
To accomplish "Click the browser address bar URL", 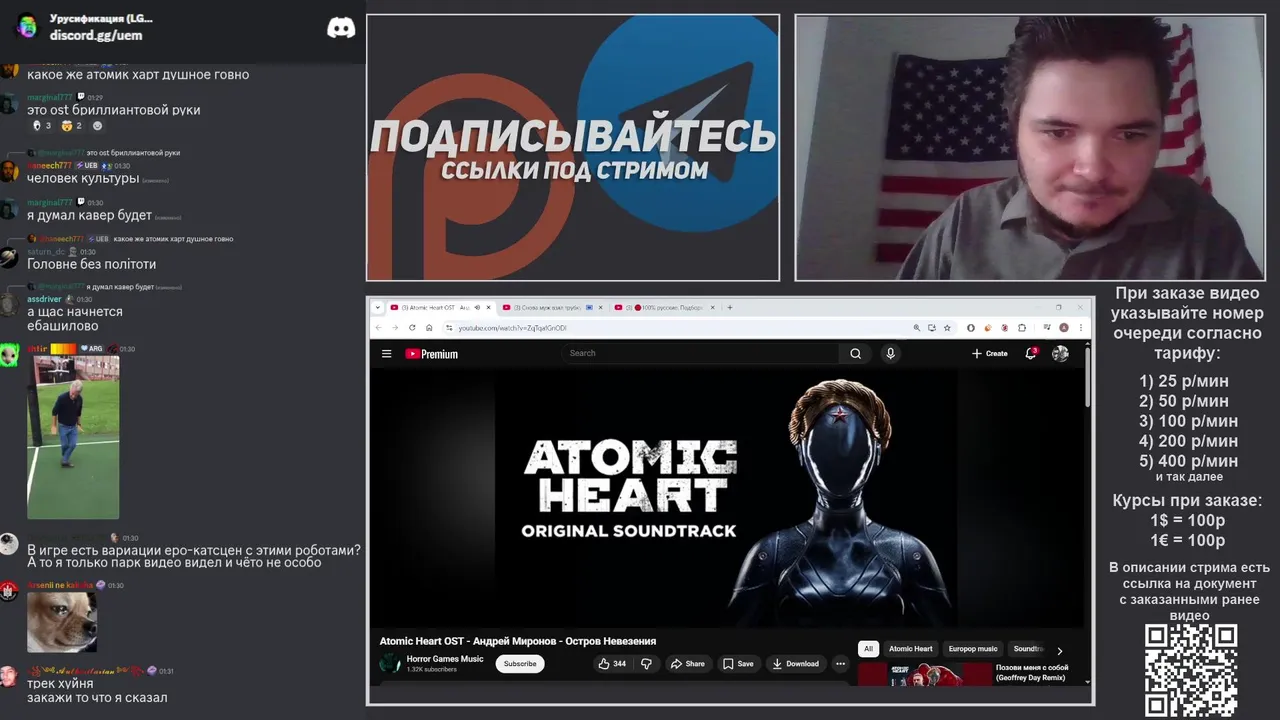I will (x=512, y=328).
